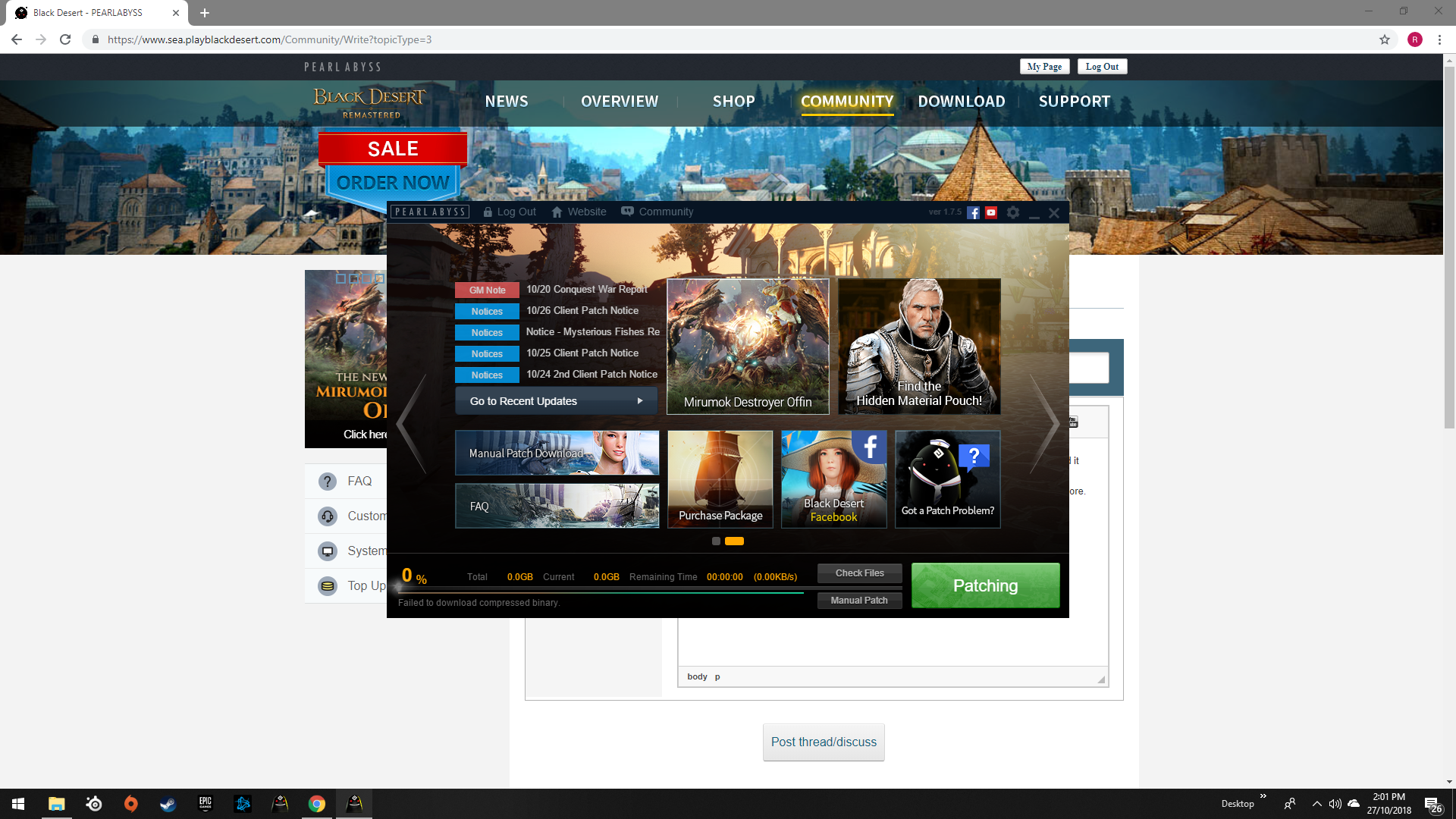Viewport: 1456px width, 819px height.
Task: Select the COMMUNITY tab
Action: (x=847, y=101)
